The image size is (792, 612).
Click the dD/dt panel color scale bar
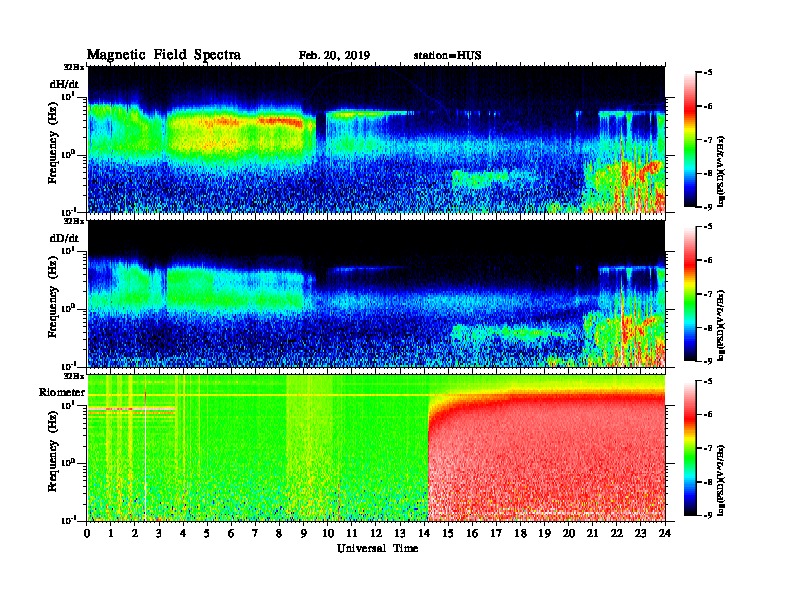pos(690,294)
